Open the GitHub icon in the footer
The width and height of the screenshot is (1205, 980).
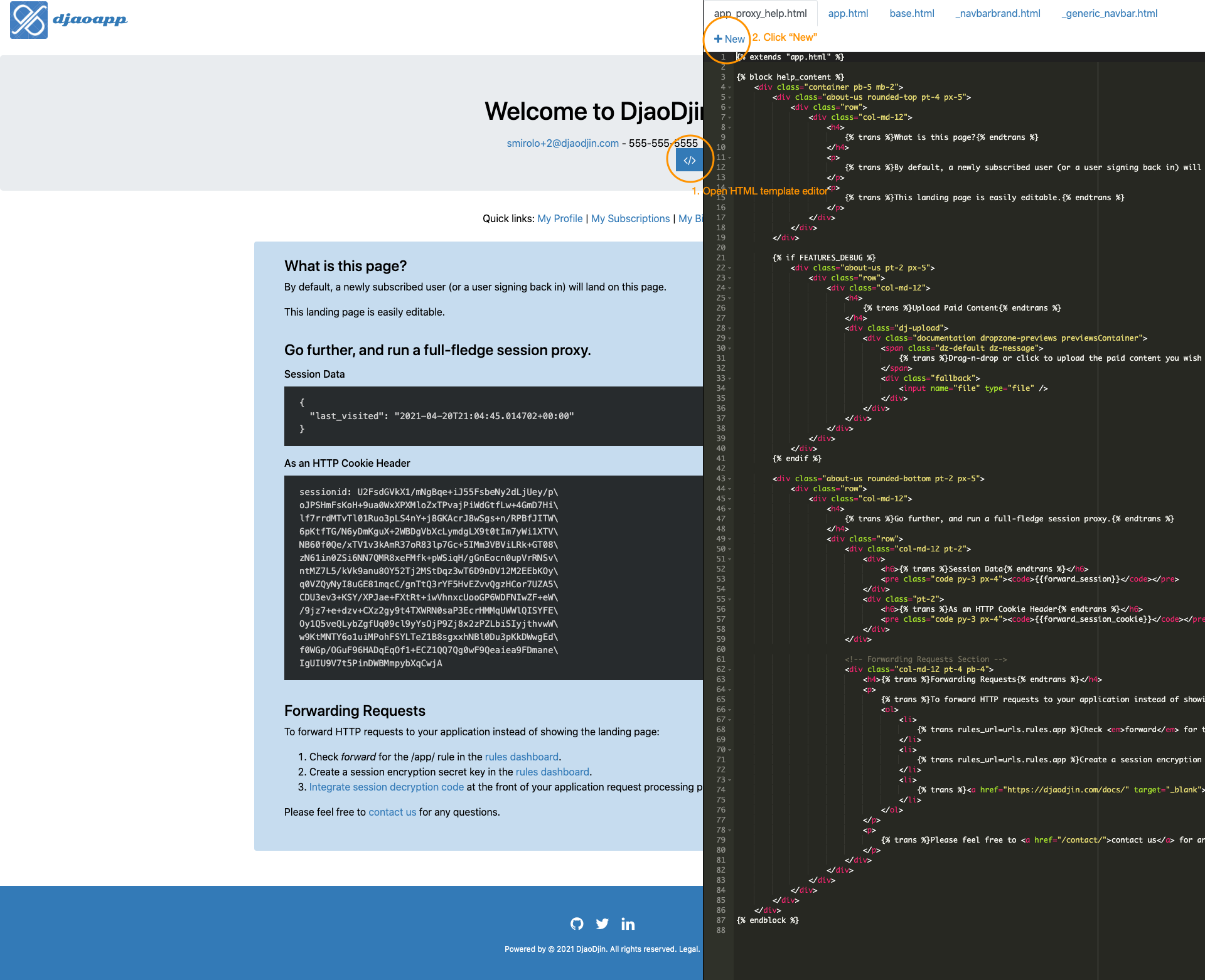tap(577, 924)
